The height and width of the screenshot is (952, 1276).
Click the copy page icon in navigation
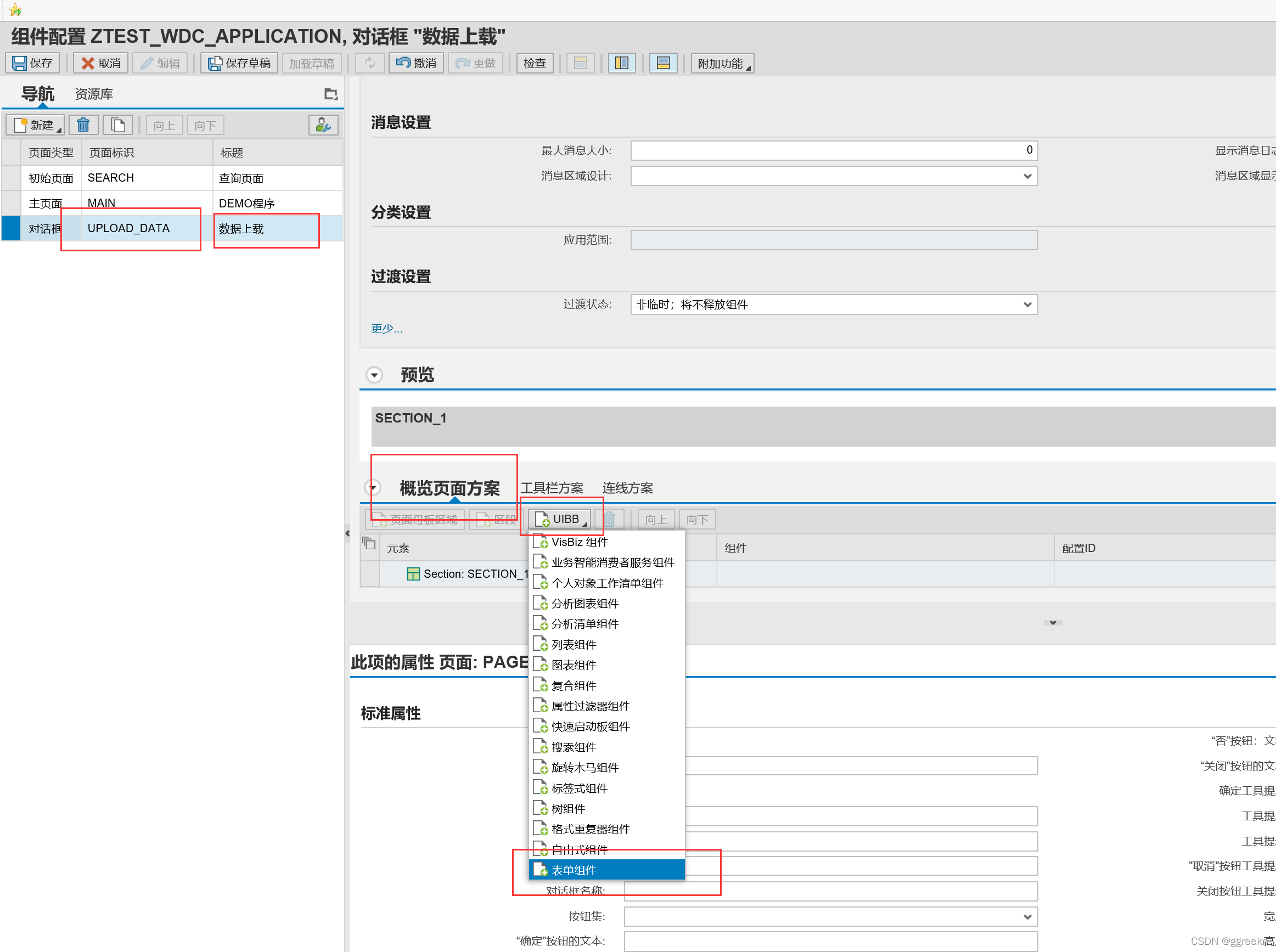point(118,125)
